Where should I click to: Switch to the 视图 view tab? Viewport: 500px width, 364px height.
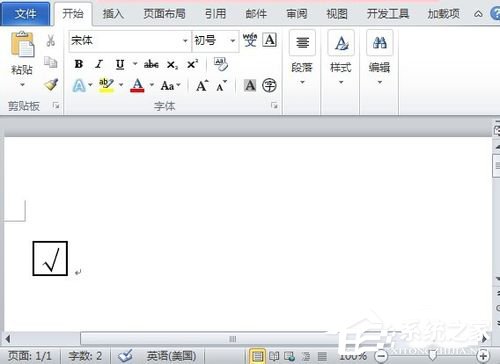tap(337, 14)
